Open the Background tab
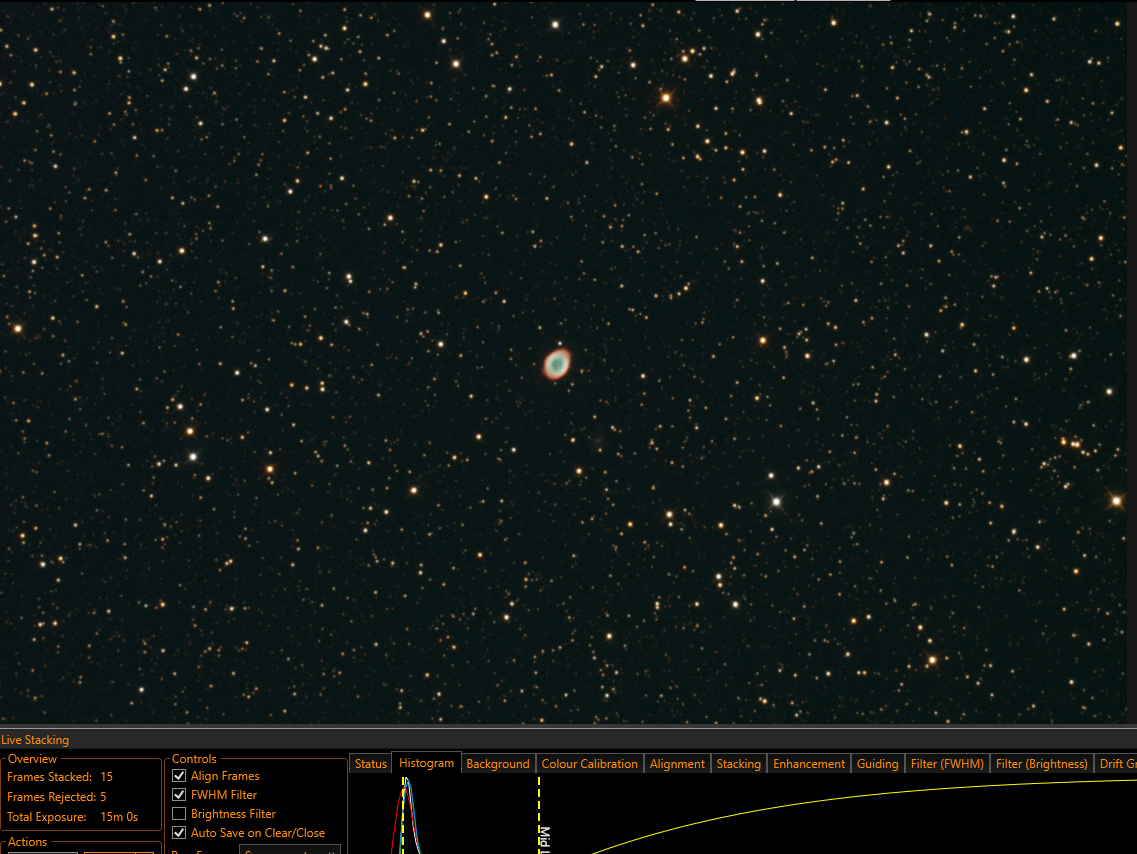Screen dimensions: 1137x854 (498, 763)
